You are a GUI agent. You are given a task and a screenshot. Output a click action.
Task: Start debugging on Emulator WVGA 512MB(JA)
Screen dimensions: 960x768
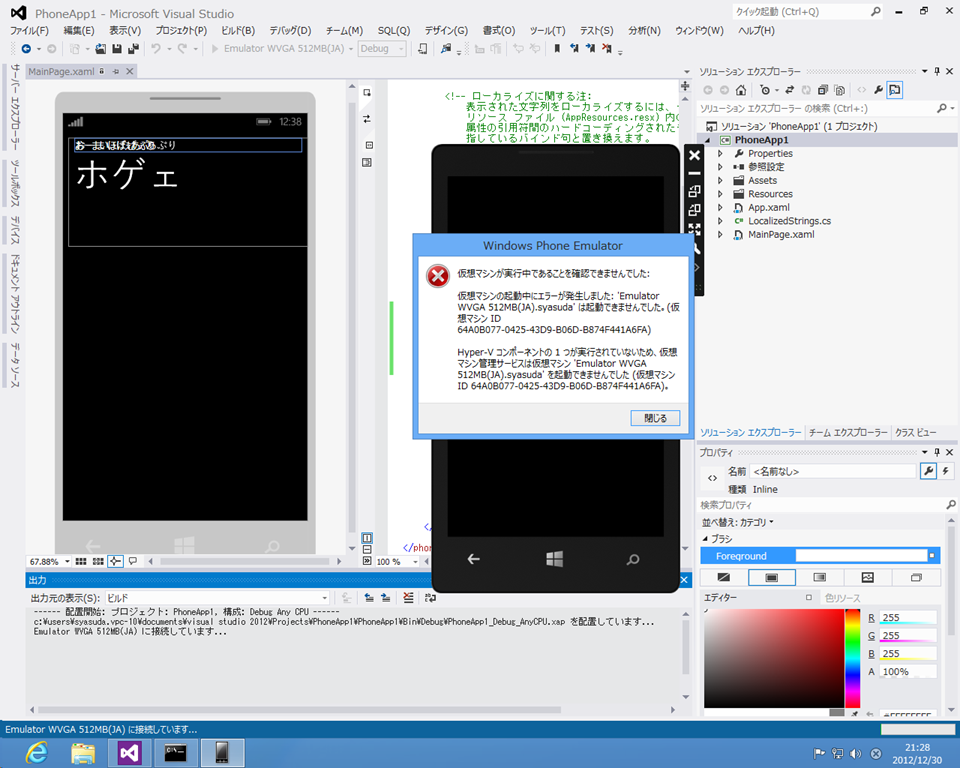[214, 48]
